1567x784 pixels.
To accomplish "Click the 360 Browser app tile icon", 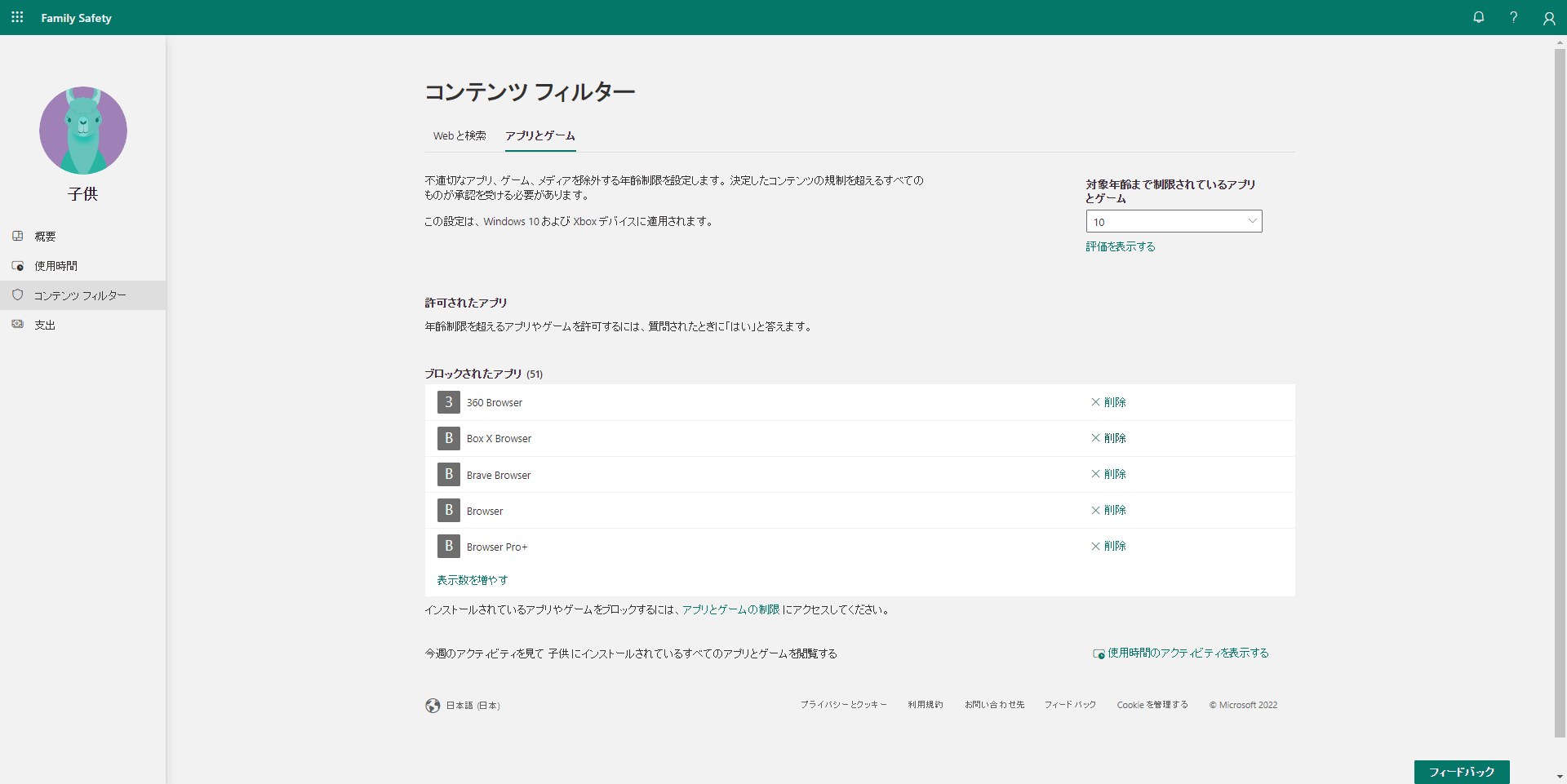I will click(448, 402).
